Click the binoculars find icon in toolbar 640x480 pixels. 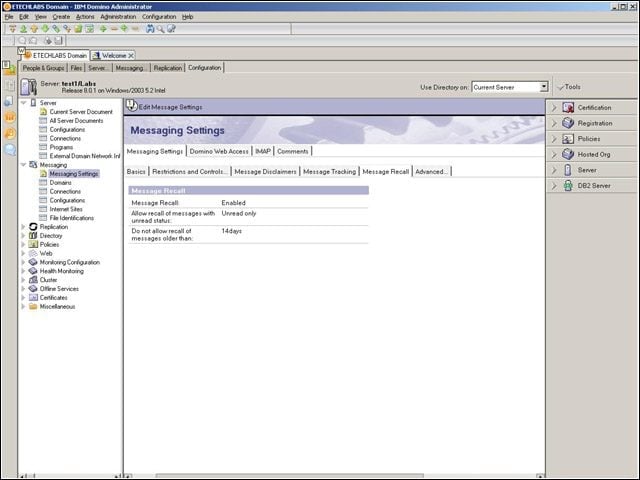[x=150, y=29]
